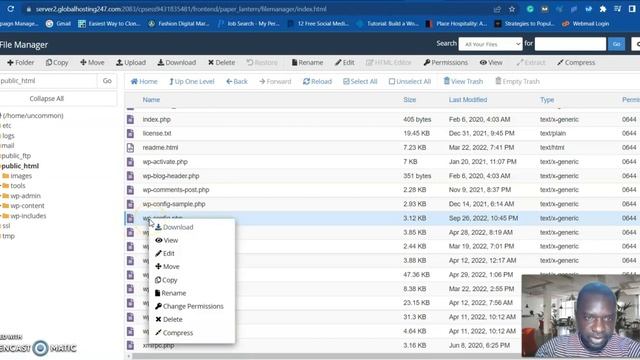Sort files by Type column
Viewport: 640px width, 360px height.
click(547, 100)
